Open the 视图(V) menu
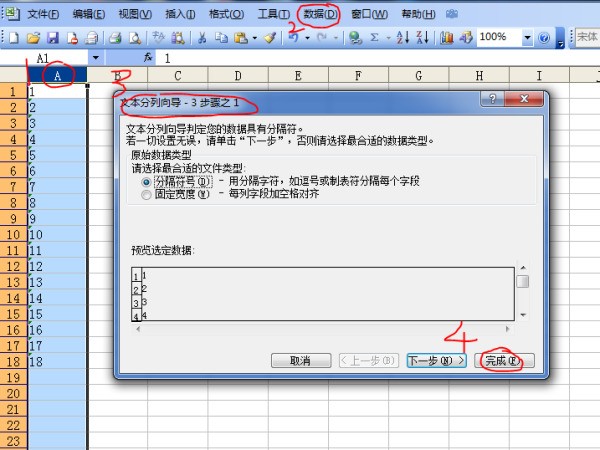 click(x=135, y=14)
